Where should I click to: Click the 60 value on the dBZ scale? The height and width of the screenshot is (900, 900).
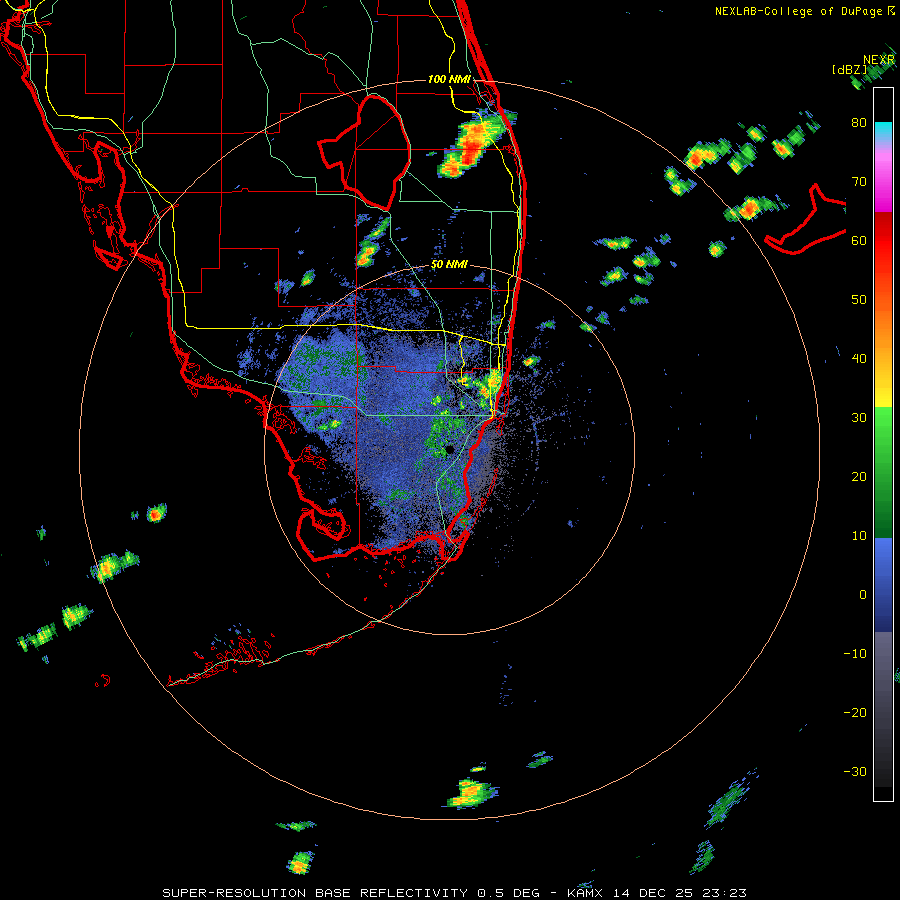click(x=859, y=241)
